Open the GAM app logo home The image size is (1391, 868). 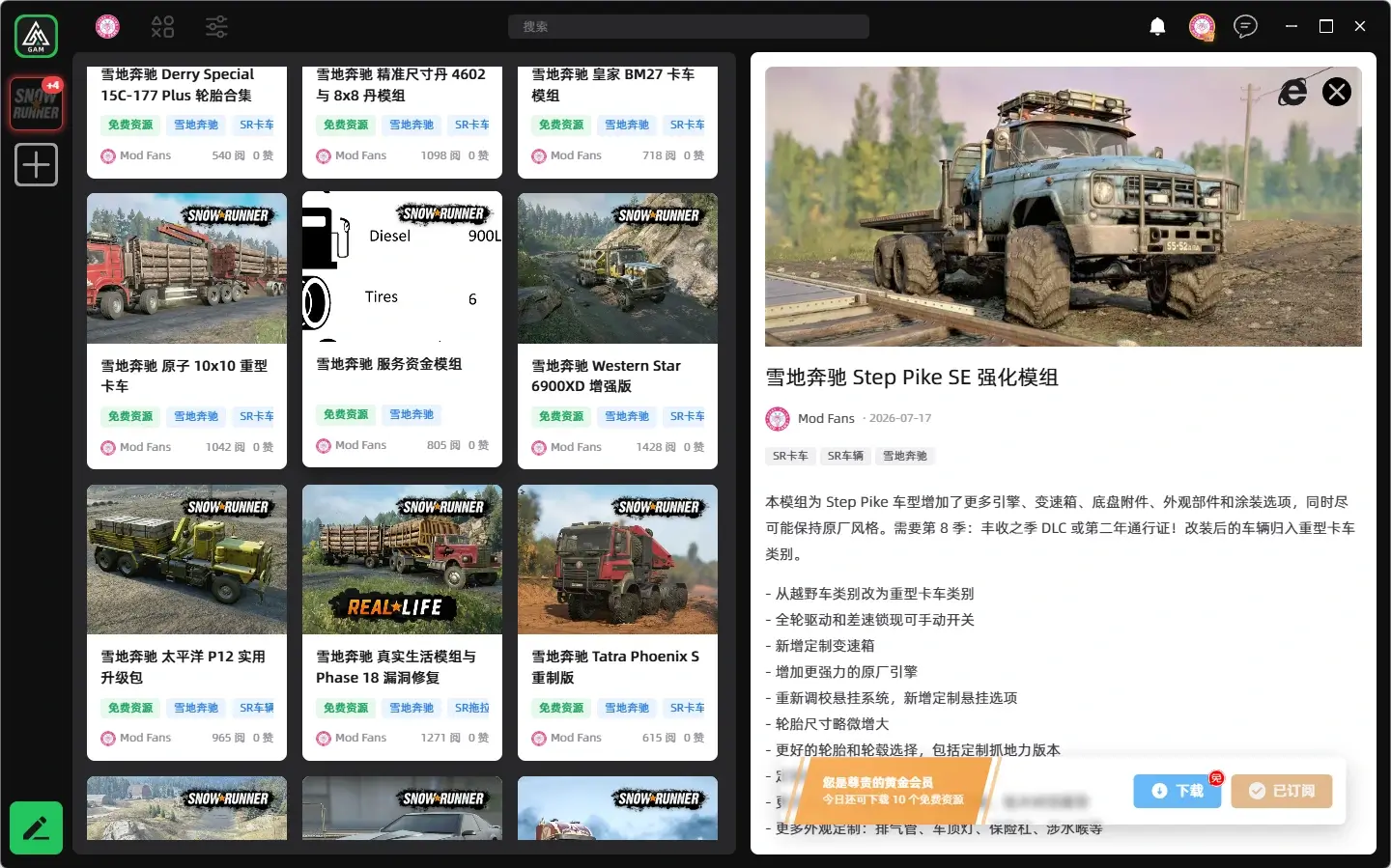coord(36,36)
